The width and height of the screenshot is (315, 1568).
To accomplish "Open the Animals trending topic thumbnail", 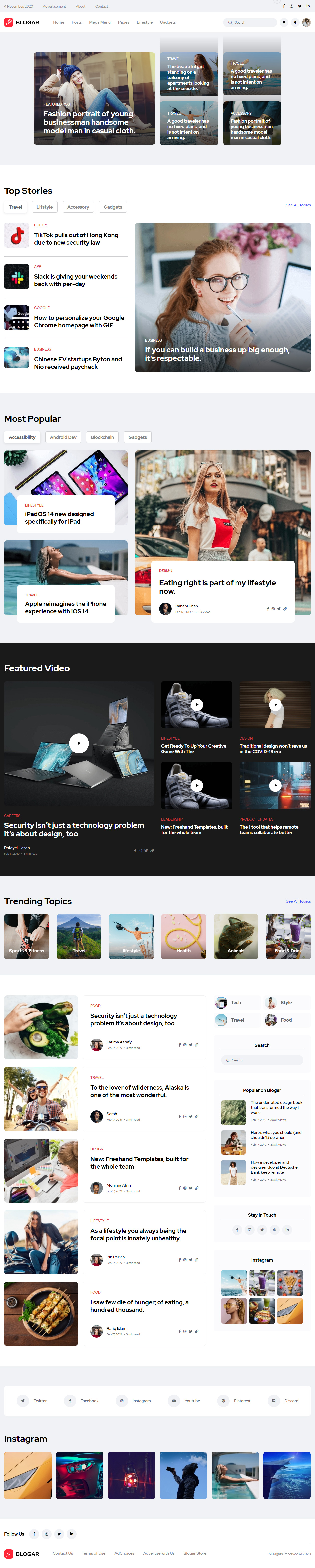I will [236, 936].
